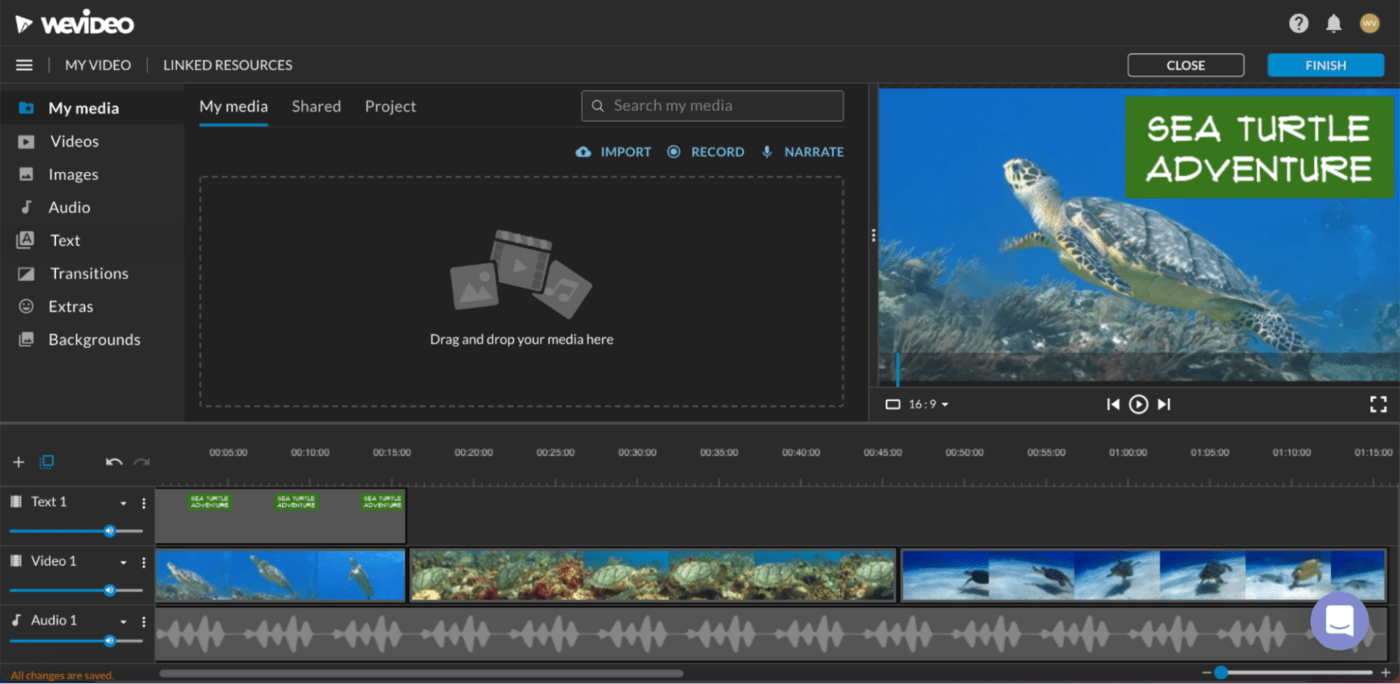This screenshot has width=1400, height=684.
Task: Click the 00:30:00 timeline marker
Action: [x=637, y=453]
